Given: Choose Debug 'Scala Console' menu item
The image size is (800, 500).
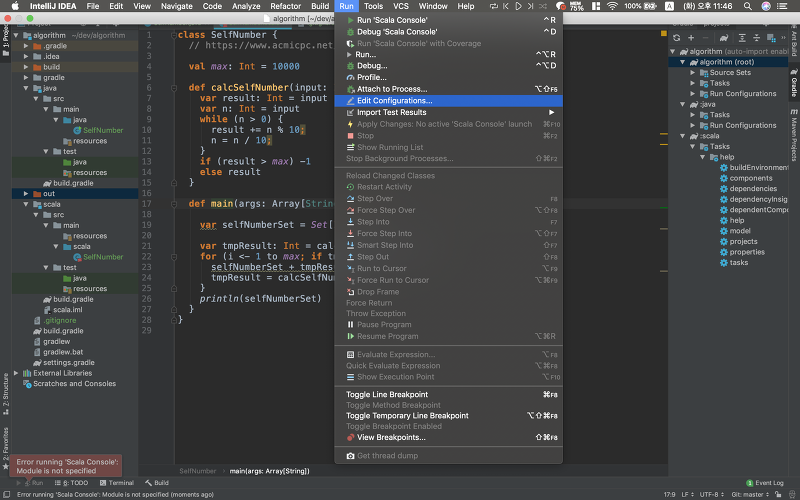Looking at the screenshot, I should (448, 32).
